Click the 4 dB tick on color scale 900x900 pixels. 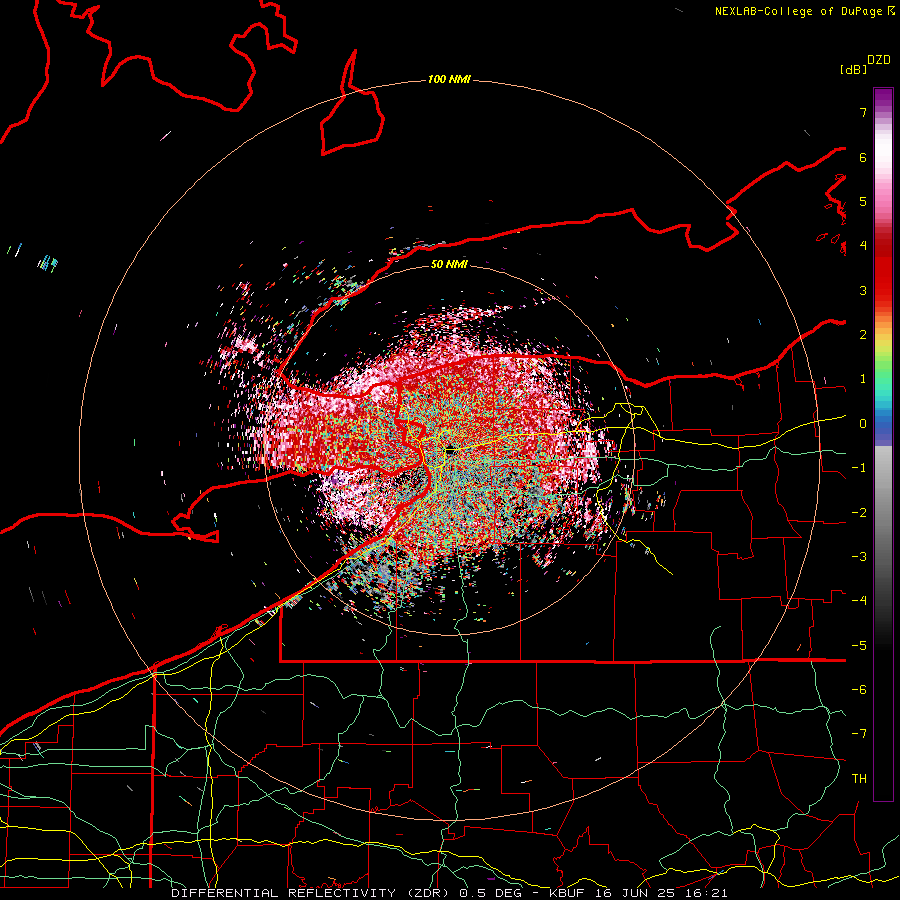click(863, 246)
